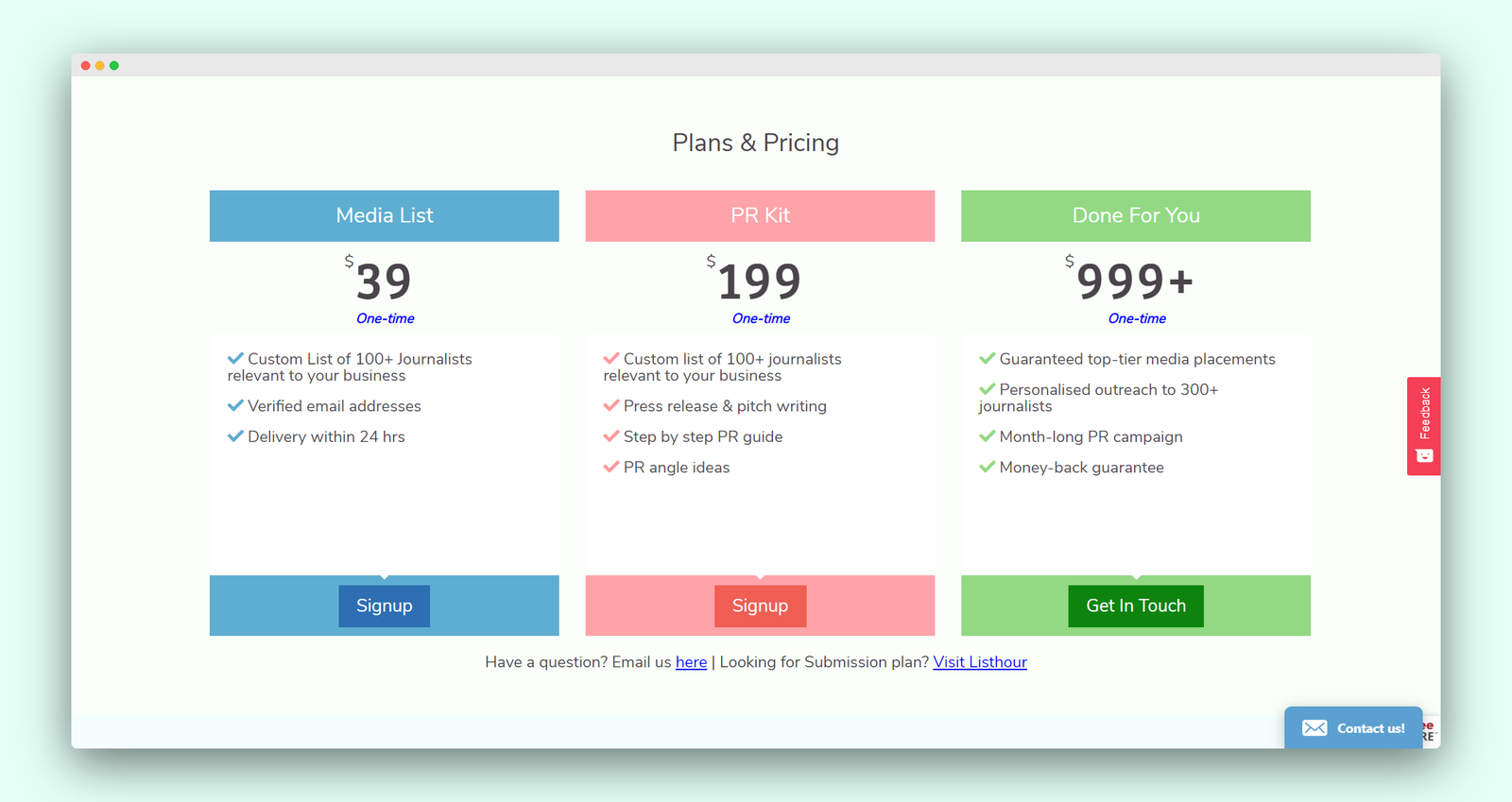Click the checkmark beside Verified email addresses
The width and height of the screenshot is (1512, 802).
(235, 405)
